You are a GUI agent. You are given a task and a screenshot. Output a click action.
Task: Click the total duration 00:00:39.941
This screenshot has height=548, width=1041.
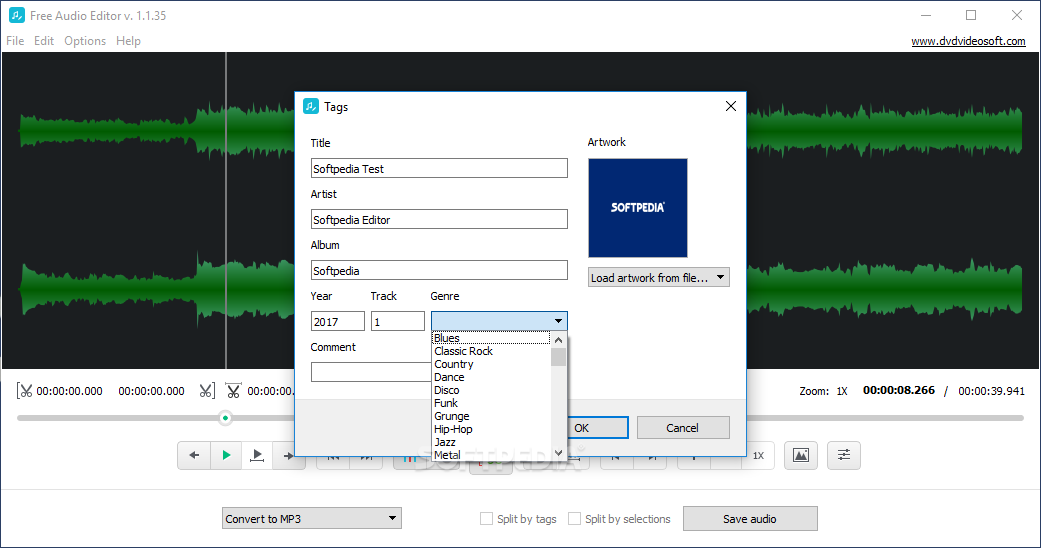991,391
